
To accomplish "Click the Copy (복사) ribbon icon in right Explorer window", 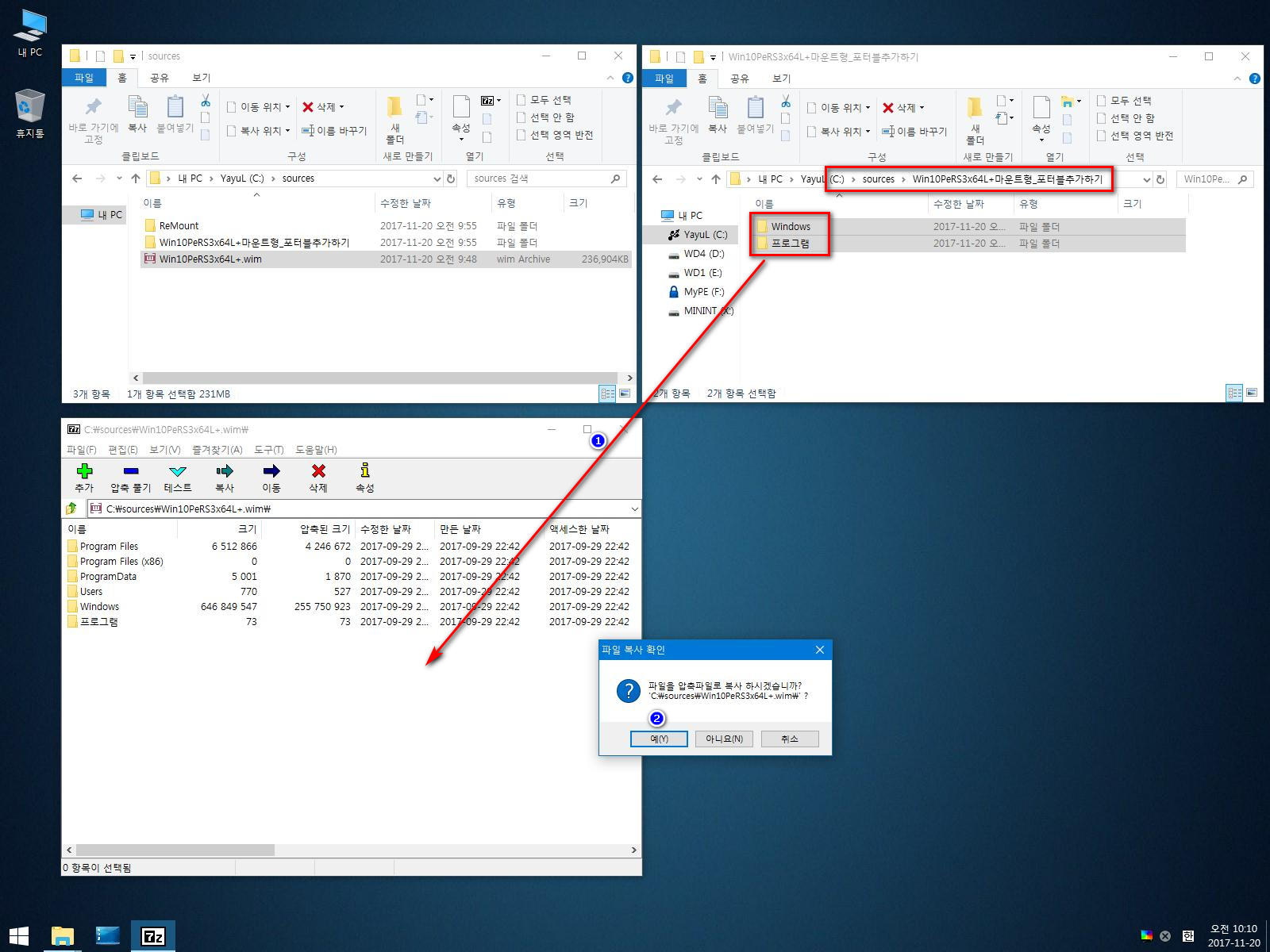I will click(x=718, y=108).
